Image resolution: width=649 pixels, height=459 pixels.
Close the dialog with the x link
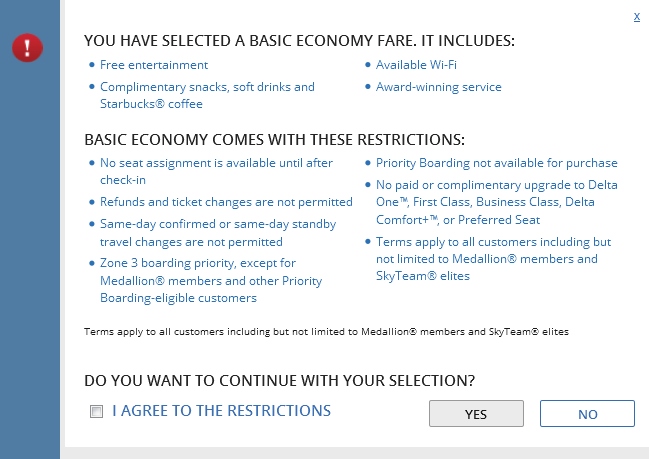[637, 16]
